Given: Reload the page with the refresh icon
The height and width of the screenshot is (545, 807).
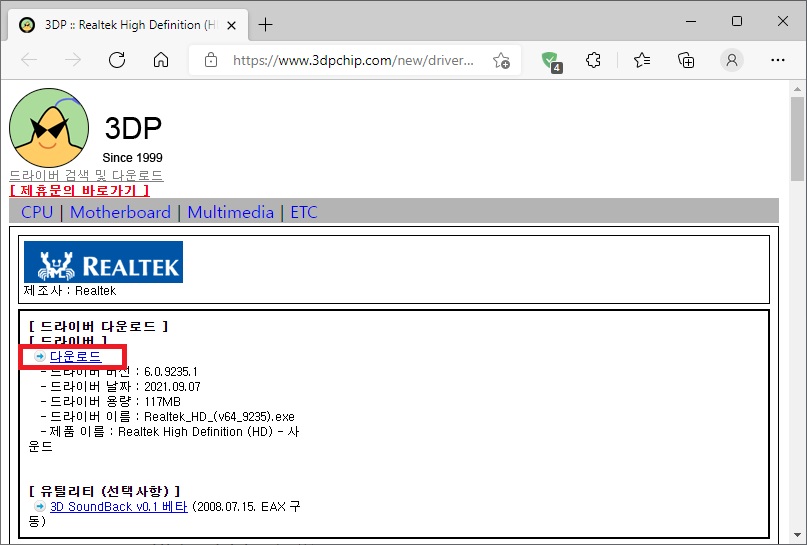Looking at the screenshot, I should pos(117,60).
